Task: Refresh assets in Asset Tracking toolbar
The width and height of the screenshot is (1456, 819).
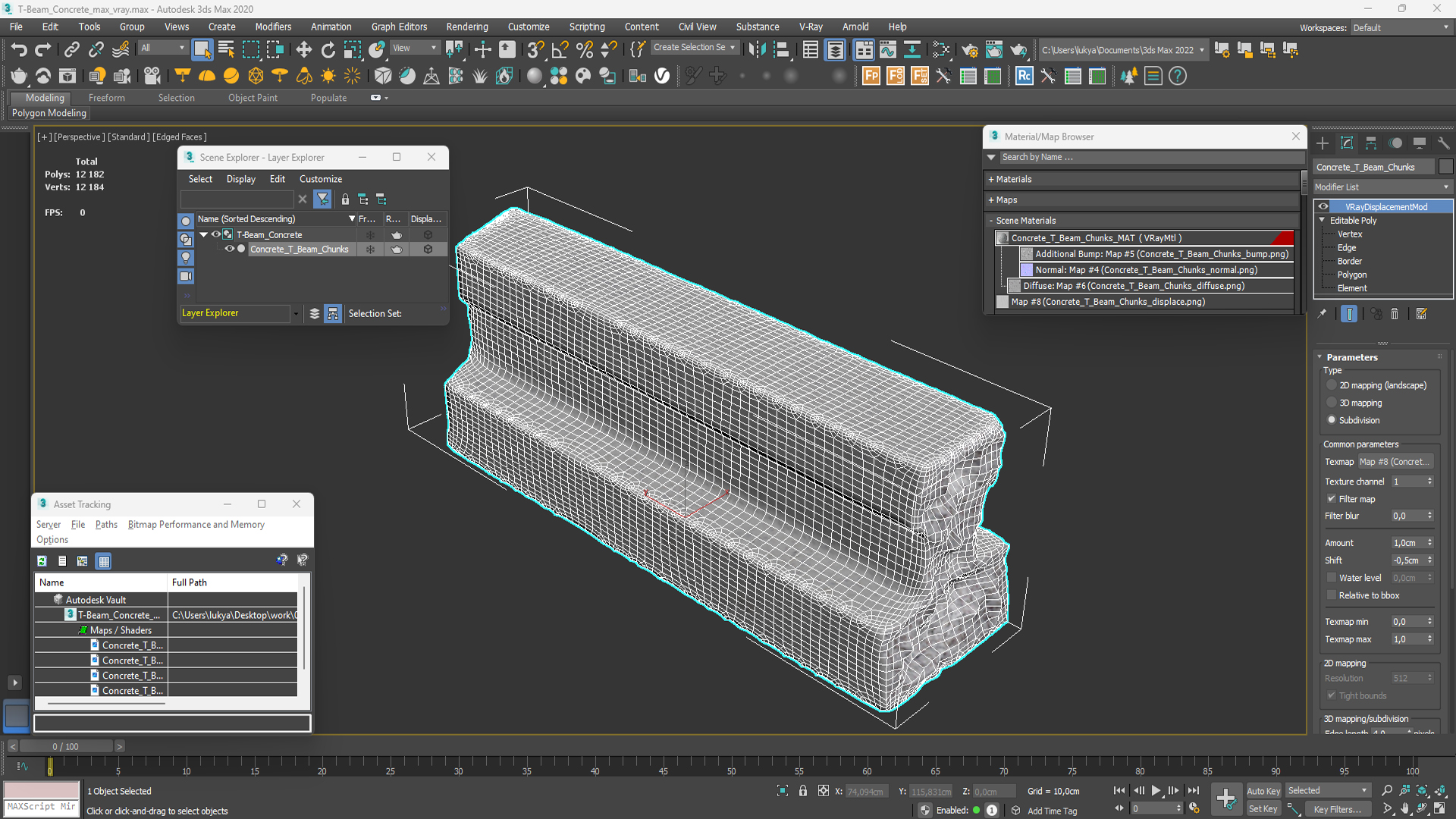Action: click(42, 561)
